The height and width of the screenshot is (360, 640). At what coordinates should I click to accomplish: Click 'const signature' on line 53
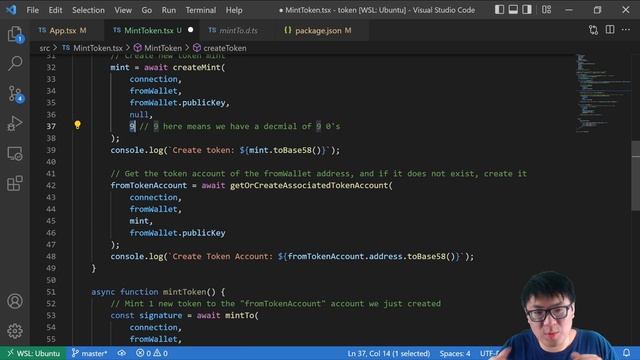coord(146,316)
